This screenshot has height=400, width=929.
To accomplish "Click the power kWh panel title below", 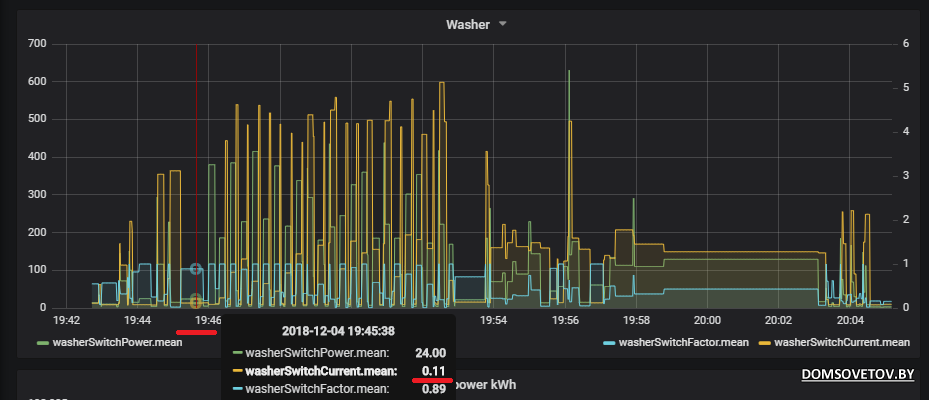I will [x=490, y=384].
